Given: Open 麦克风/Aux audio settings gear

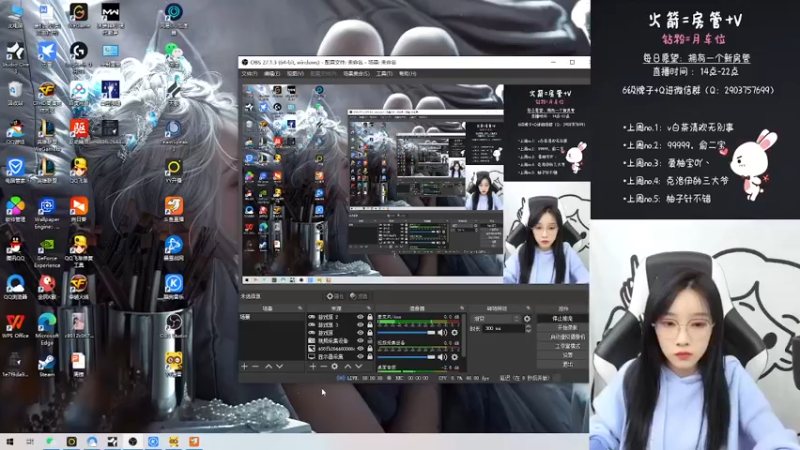Looking at the screenshot, I should (x=454, y=333).
